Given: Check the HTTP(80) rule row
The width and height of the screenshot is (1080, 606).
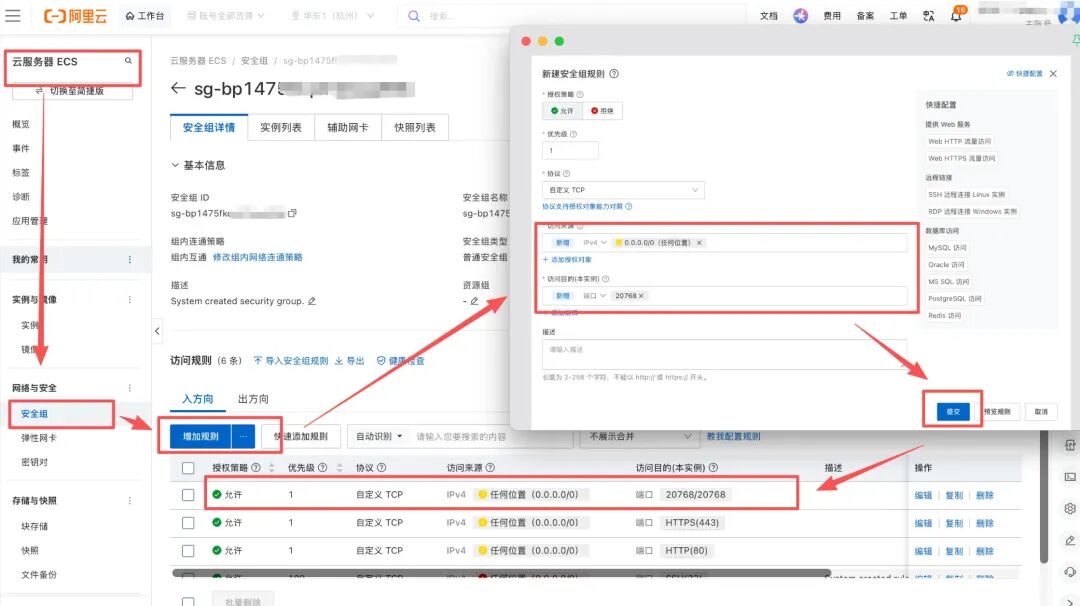Looking at the screenshot, I should 188,550.
